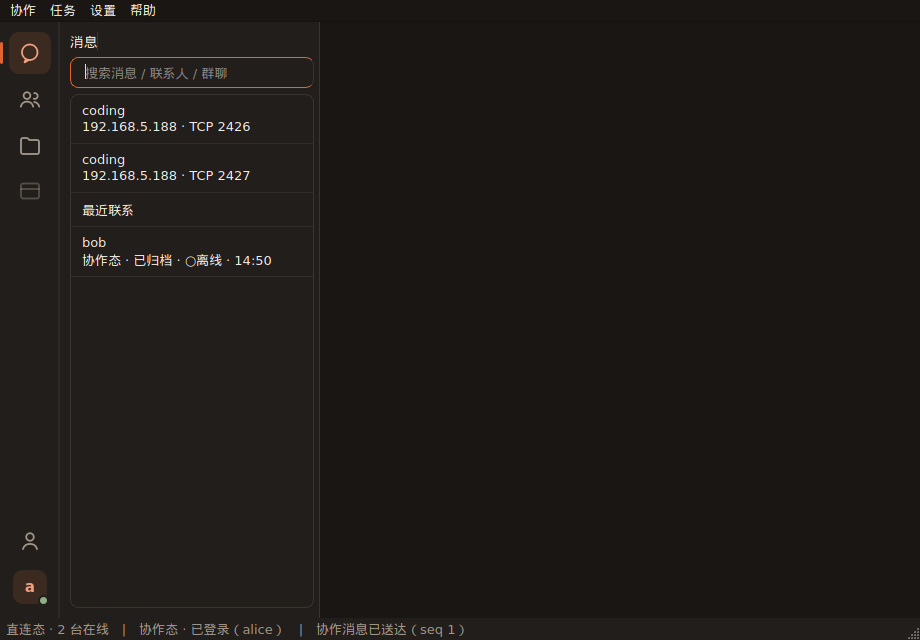Open the Files folder icon in sidebar
The width and height of the screenshot is (920, 640).
pyautogui.click(x=30, y=146)
